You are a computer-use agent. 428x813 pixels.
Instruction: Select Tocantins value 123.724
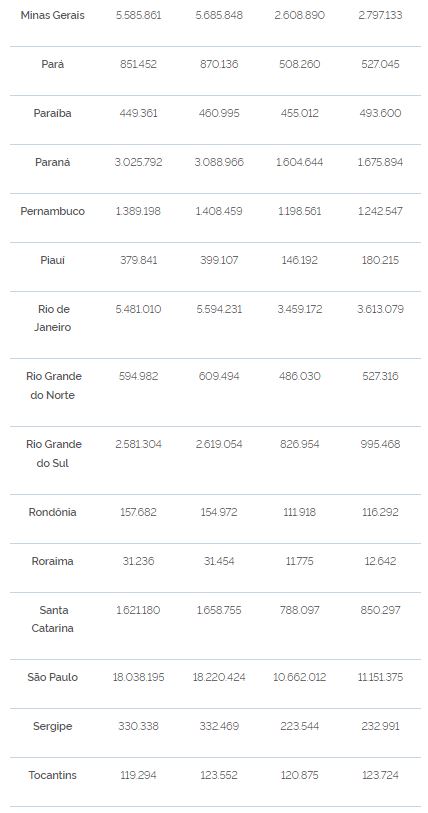380,775
